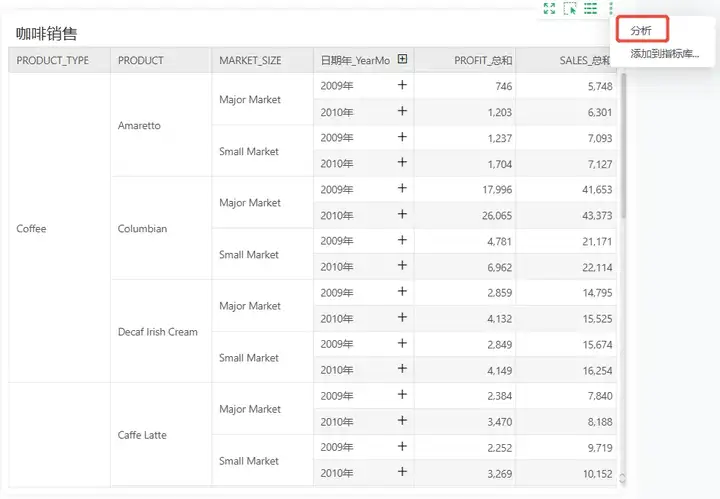
Task: Click plus icon in row with profit 2,859
Action: pyautogui.click(x=402, y=291)
